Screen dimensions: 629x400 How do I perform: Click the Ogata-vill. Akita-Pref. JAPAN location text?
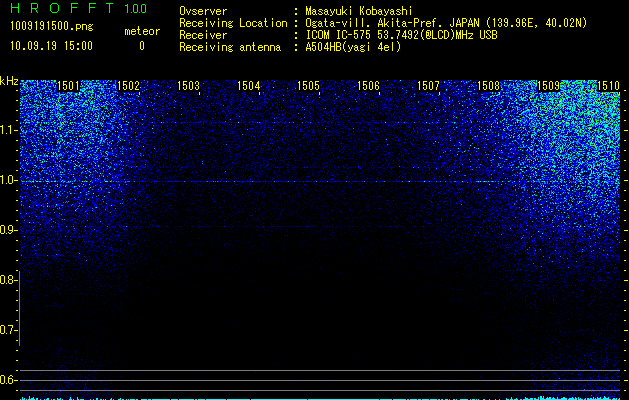(446, 23)
